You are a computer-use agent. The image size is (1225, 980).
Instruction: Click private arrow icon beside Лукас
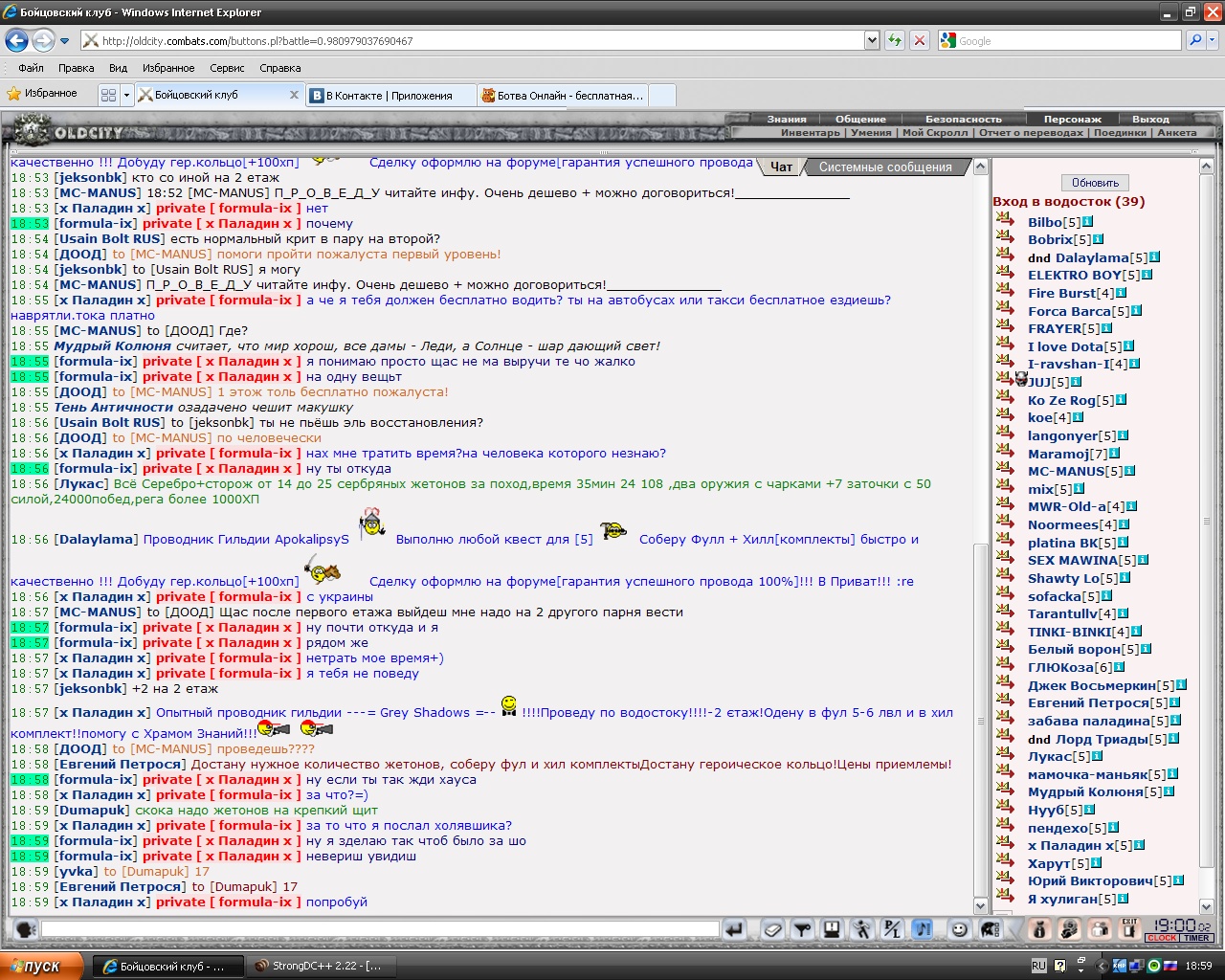pos(1005,754)
